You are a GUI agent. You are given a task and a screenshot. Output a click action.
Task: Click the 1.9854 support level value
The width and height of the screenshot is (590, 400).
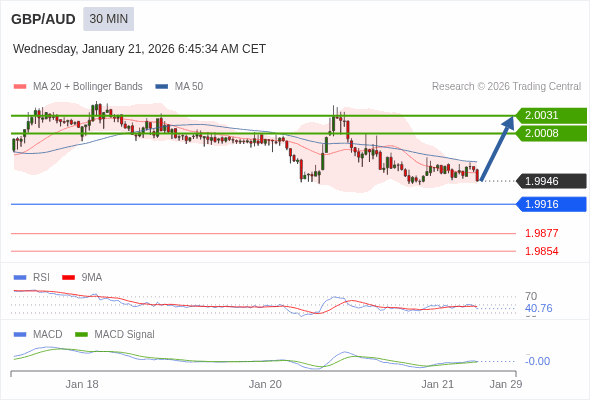541,251
